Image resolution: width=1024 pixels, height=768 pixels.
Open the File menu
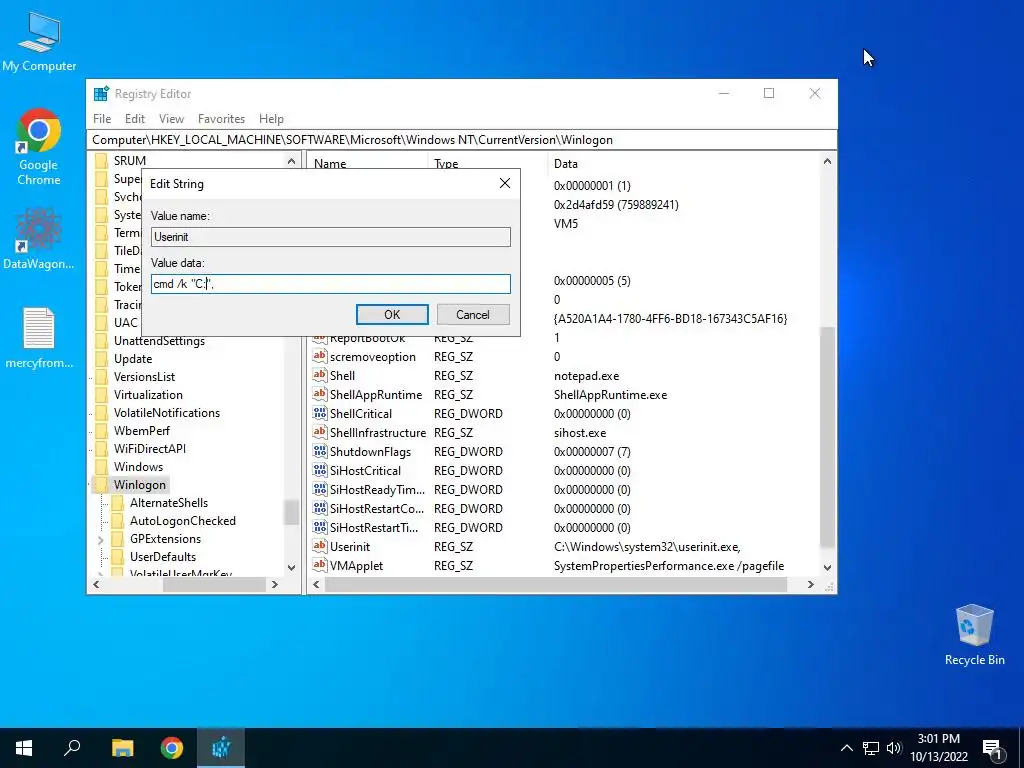click(x=102, y=119)
